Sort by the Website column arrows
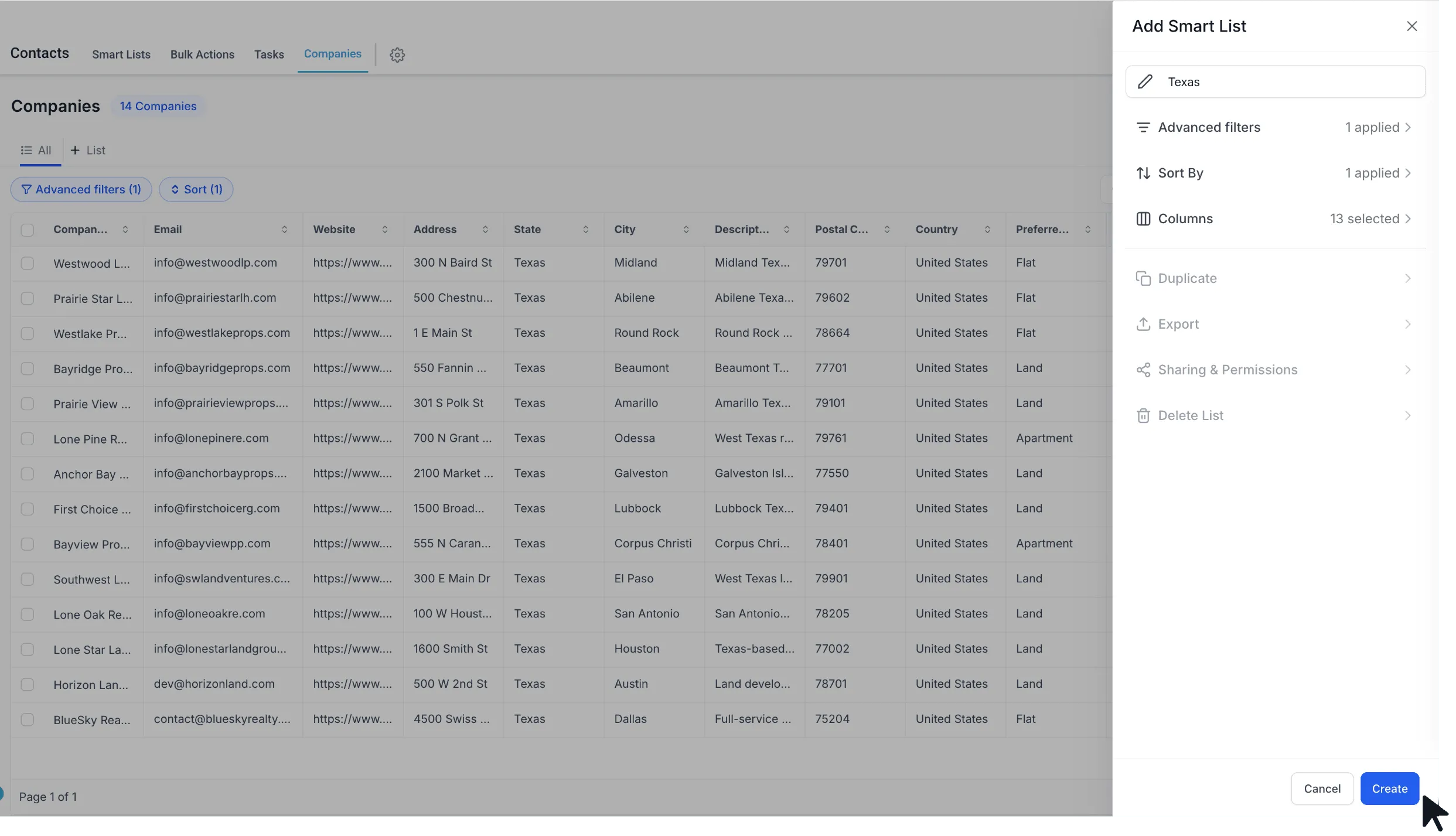 click(x=385, y=230)
